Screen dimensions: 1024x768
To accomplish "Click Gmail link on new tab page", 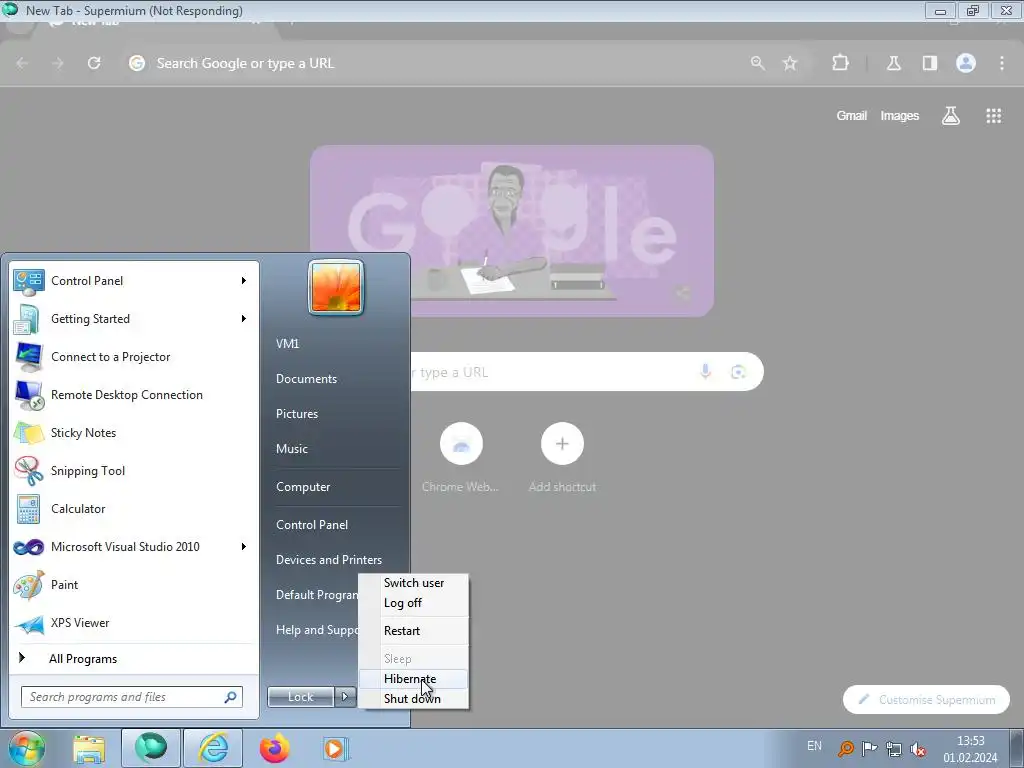I will coord(852,116).
